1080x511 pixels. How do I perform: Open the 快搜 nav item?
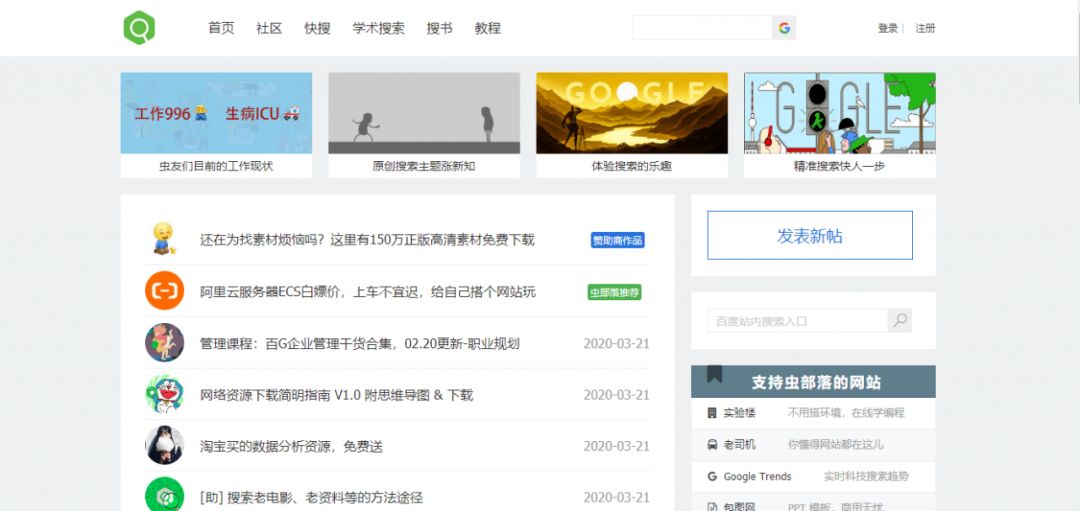point(318,28)
